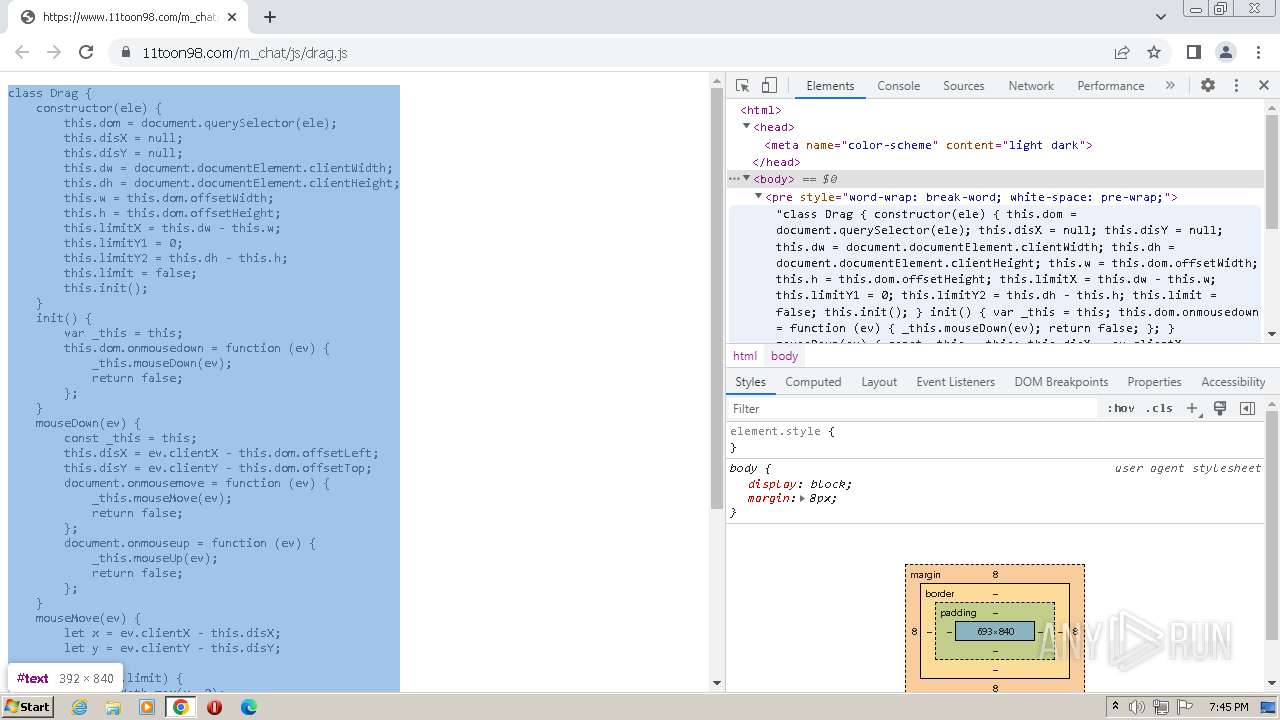Open the DOM Breakpoints tab
This screenshot has width=1280, height=720.
(x=1061, y=382)
